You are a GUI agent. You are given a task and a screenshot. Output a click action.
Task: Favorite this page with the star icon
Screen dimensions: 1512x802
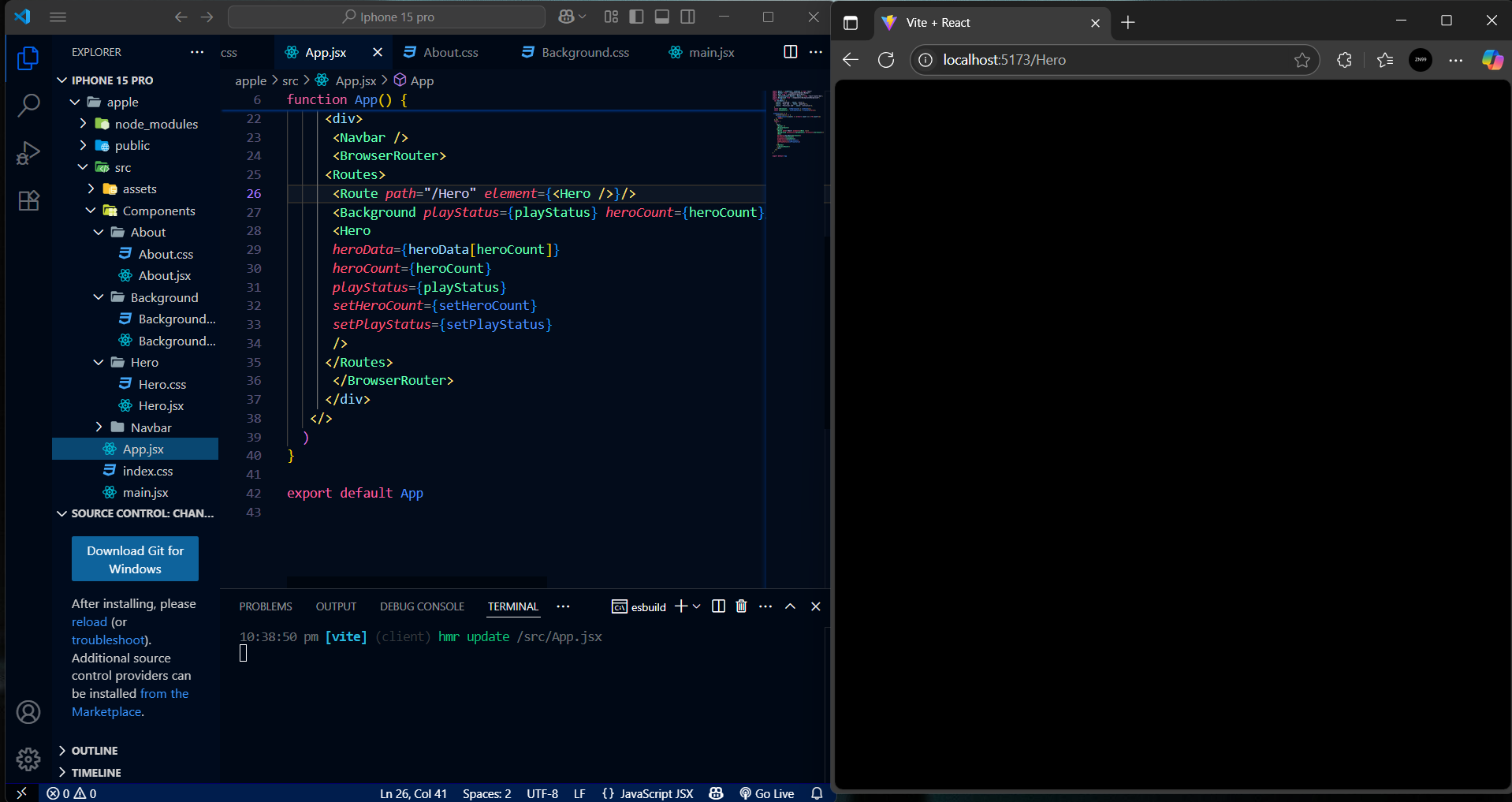point(1302,60)
